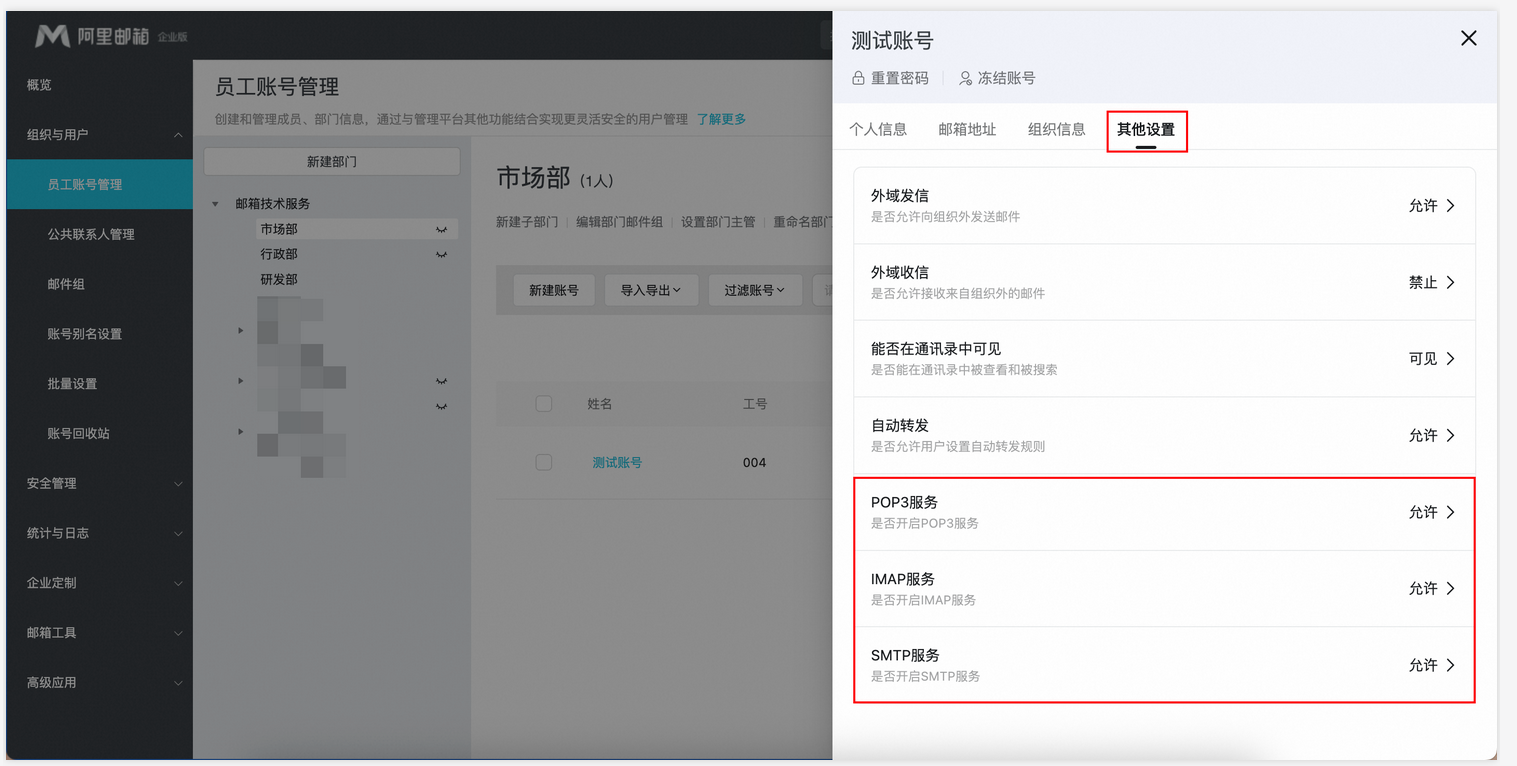Viewport: 1517px width, 766px height.
Task: Open the 了解更多 link
Action: point(721,119)
